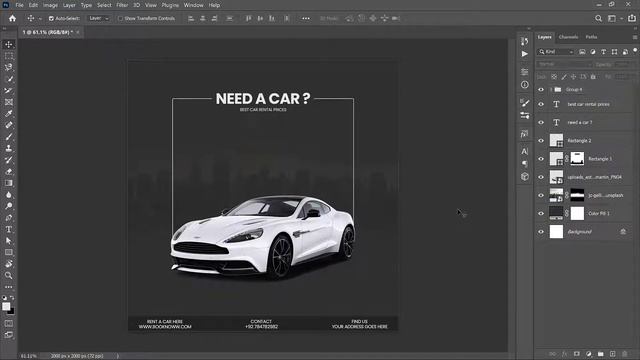The height and width of the screenshot is (360, 640).
Task: Click the more options ellipsis in options bar
Action: [306, 18]
